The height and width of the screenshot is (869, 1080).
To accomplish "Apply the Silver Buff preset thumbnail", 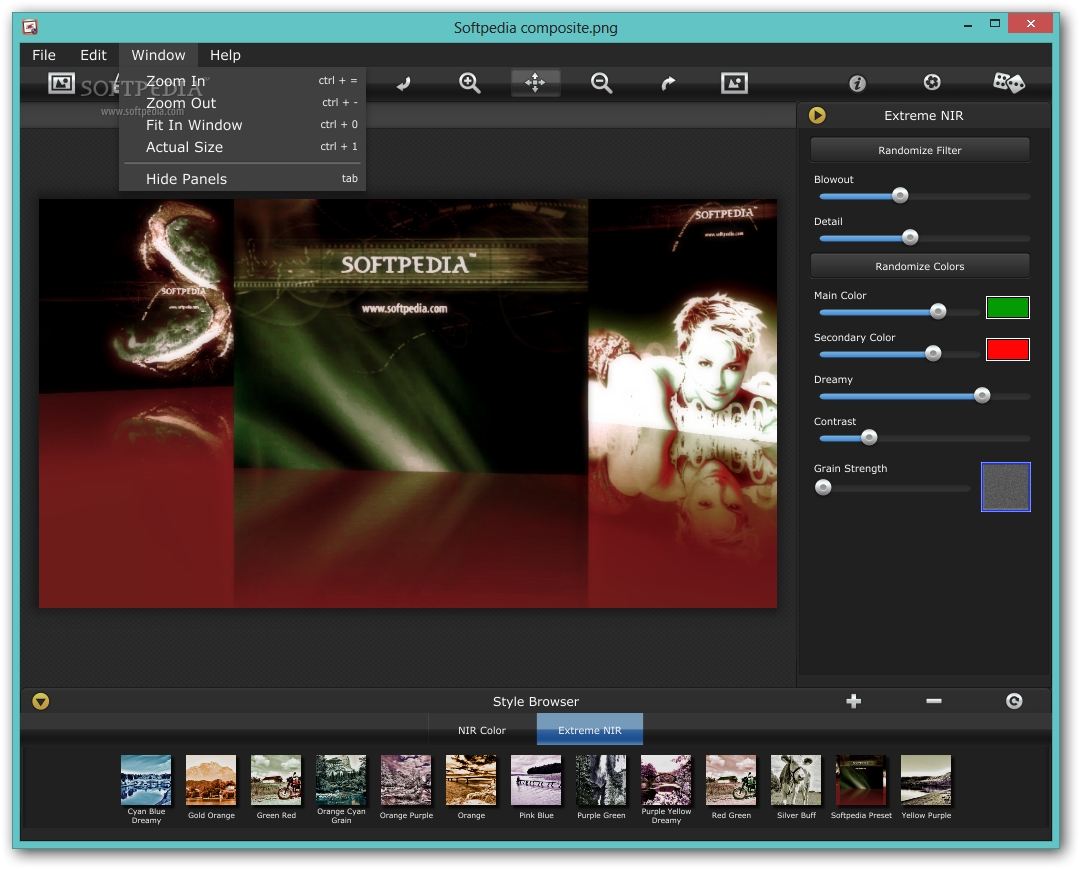I will click(x=796, y=780).
